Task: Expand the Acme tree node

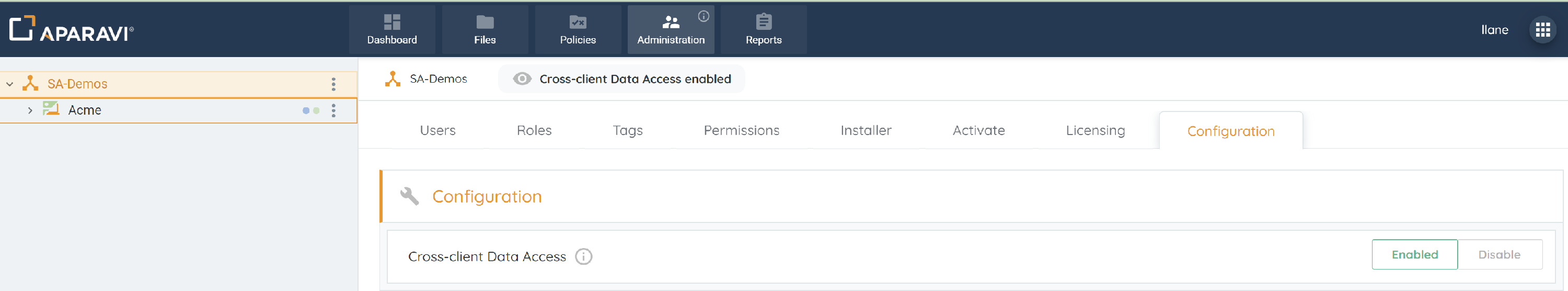Action: click(x=30, y=110)
